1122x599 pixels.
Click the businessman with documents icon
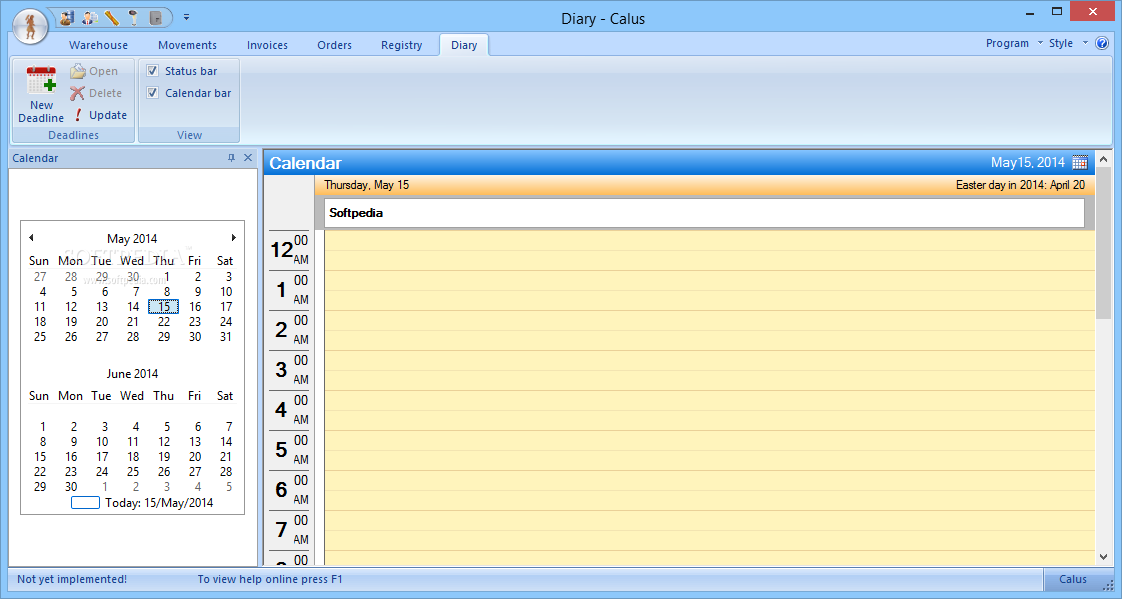[x=89, y=17]
